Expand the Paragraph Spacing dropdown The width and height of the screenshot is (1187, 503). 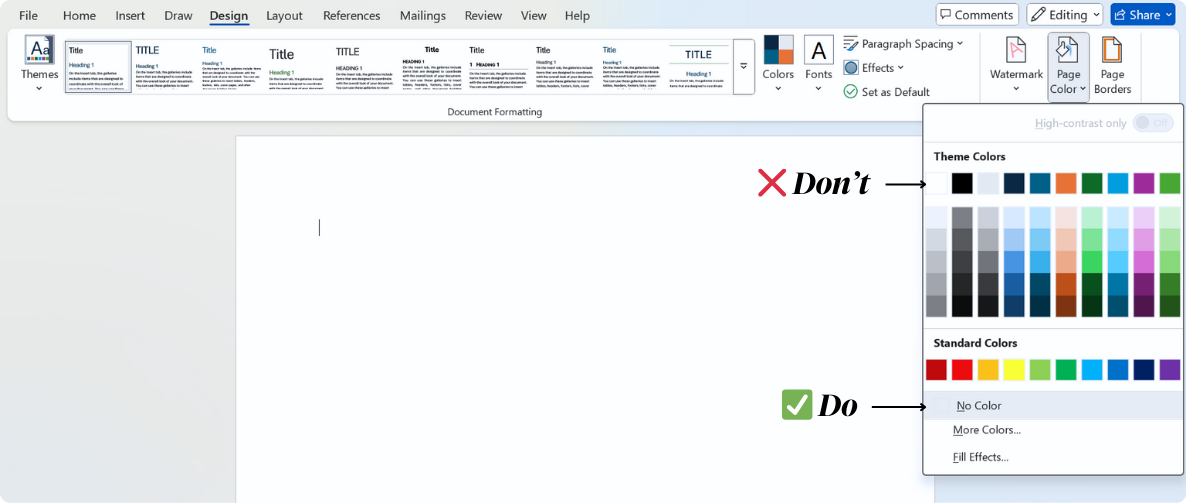click(903, 44)
